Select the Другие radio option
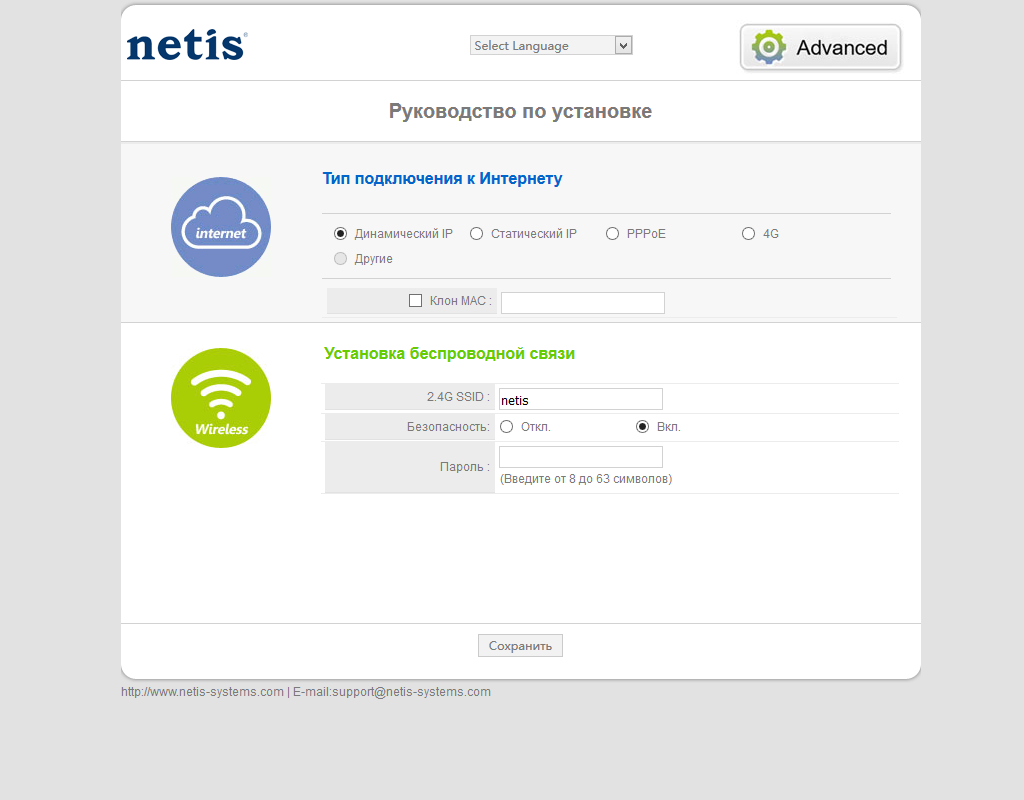This screenshot has width=1024, height=800. tap(341, 259)
